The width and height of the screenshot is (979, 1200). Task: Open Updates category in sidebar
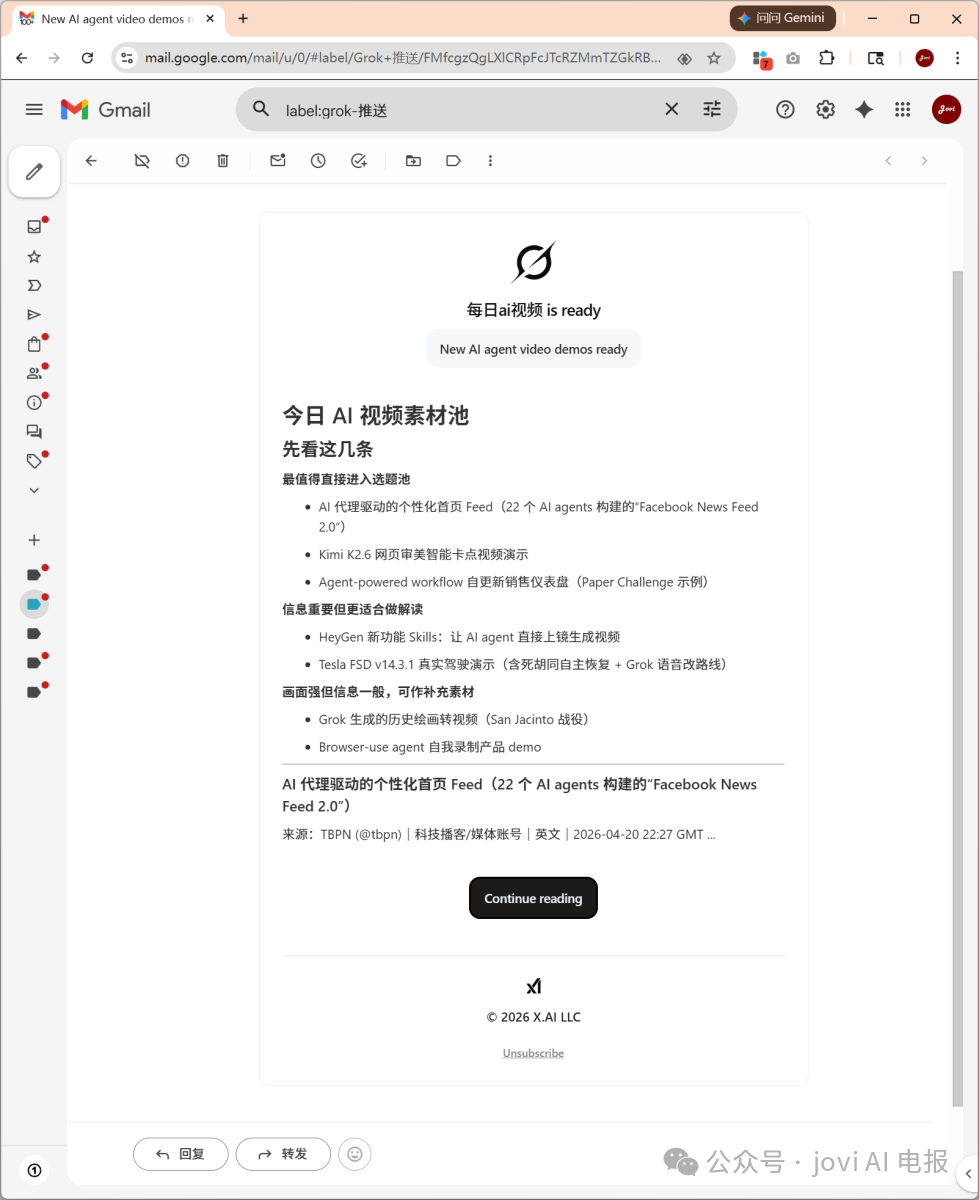[34, 403]
